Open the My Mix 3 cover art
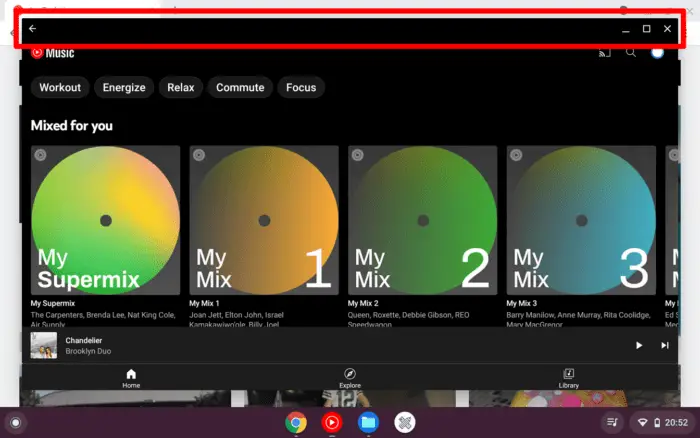 pos(581,220)
